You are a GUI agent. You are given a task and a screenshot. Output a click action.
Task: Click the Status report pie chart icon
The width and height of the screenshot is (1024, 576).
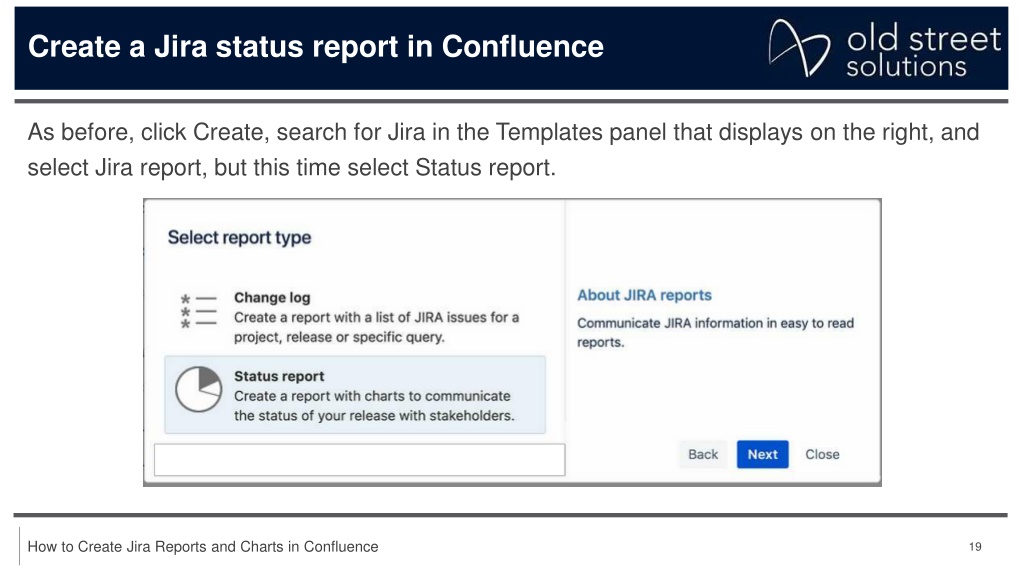click(199, 389)
